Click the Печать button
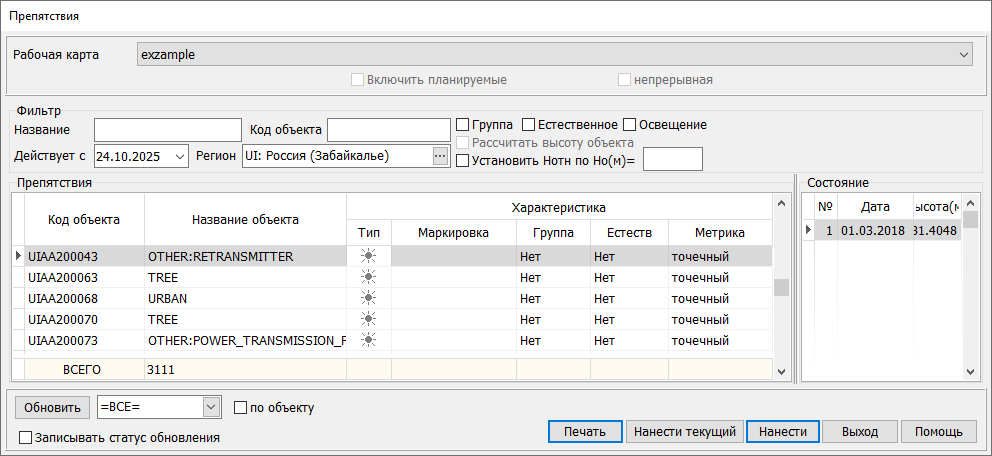992x456 pixels. [x=585, y=432]
